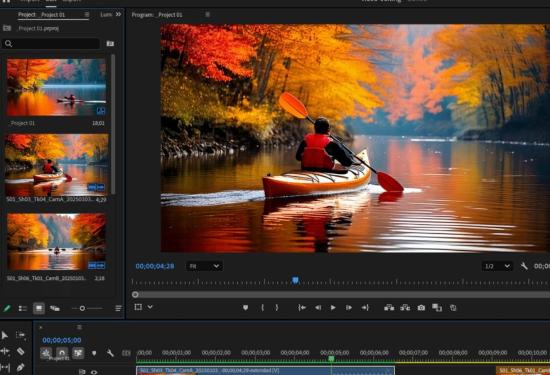Screen dimensions: 550x375
Task: Toggle the green pencil writable project icon
Action: (x=7, y=308)
